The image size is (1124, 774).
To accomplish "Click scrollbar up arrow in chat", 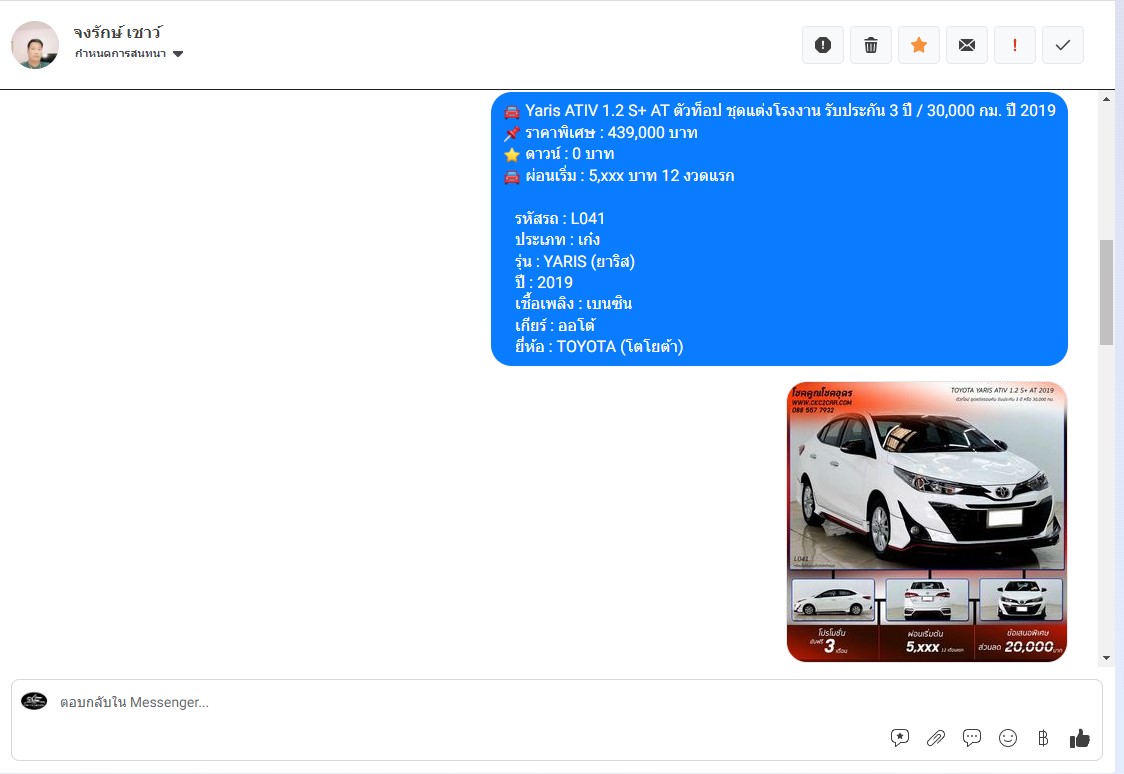I will (1106, 100).
